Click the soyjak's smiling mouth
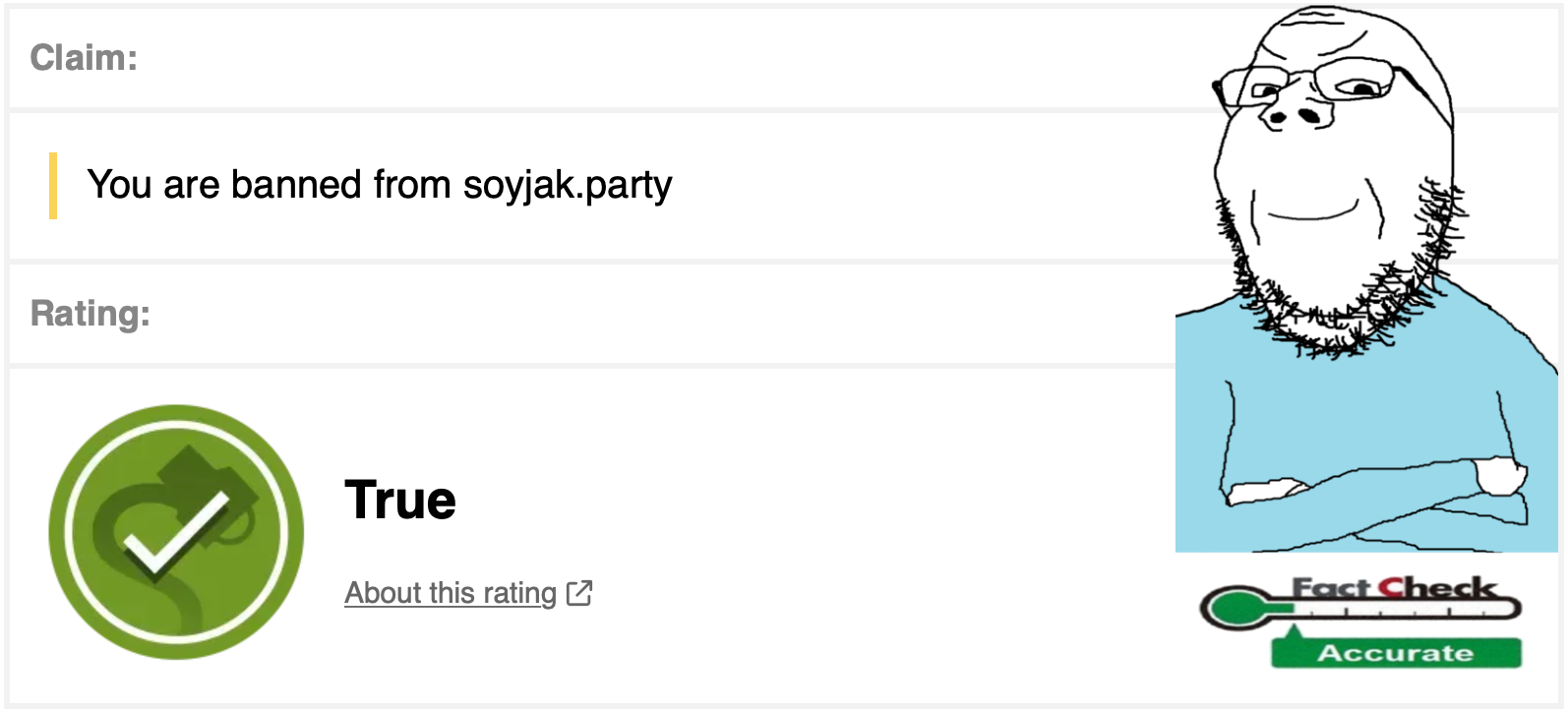1568x712 pixels. [1311, 214]
